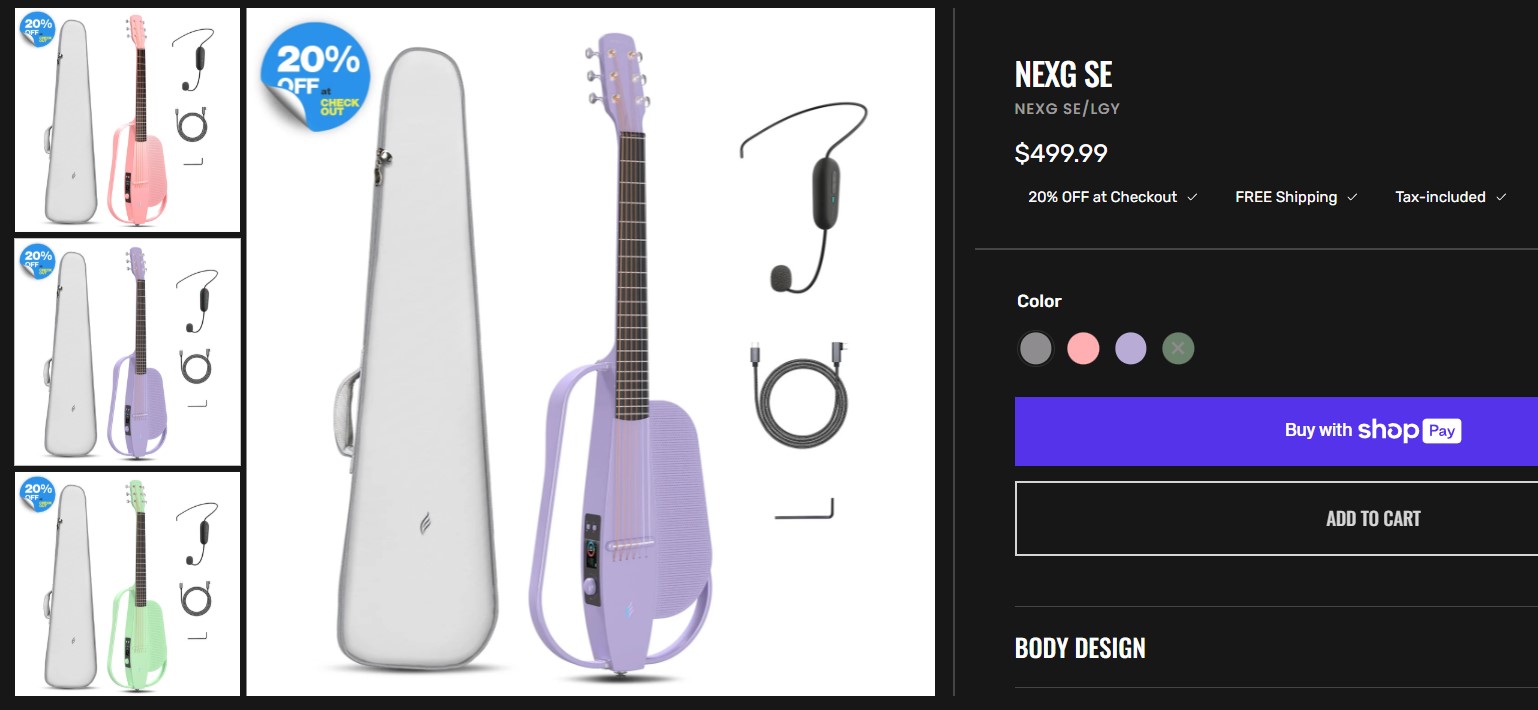Choose the purple color swatch
Screen dimensions: 1538x710
tap(1131, 349)
